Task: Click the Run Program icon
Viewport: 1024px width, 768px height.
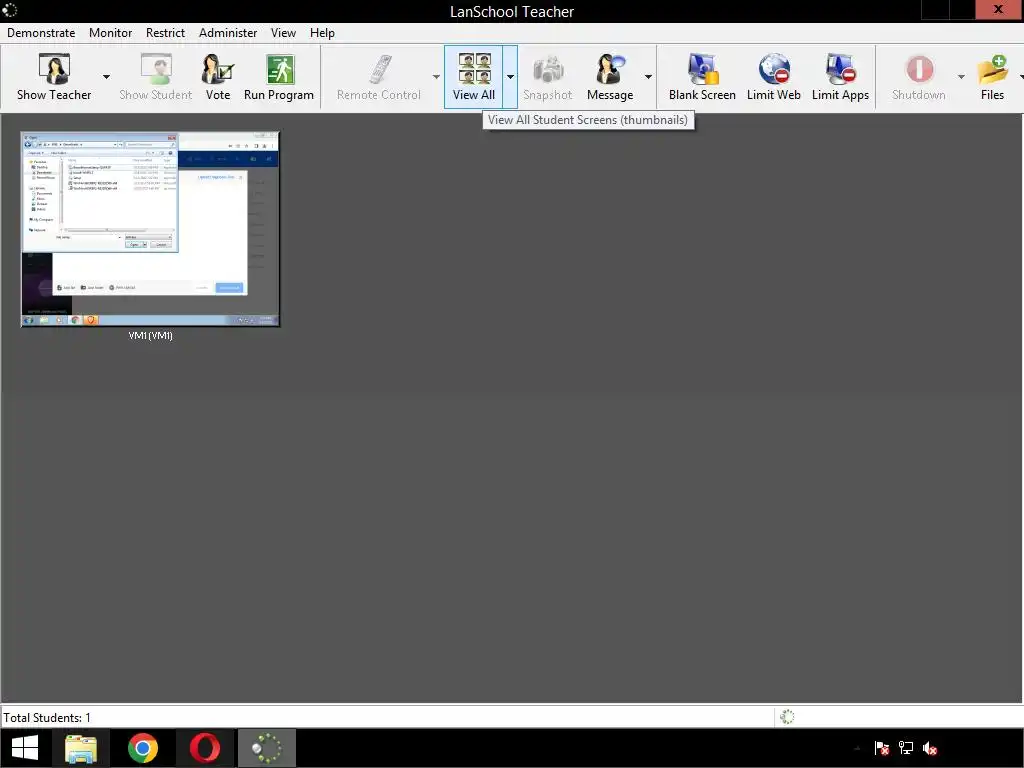Action: tap(279, 77)
